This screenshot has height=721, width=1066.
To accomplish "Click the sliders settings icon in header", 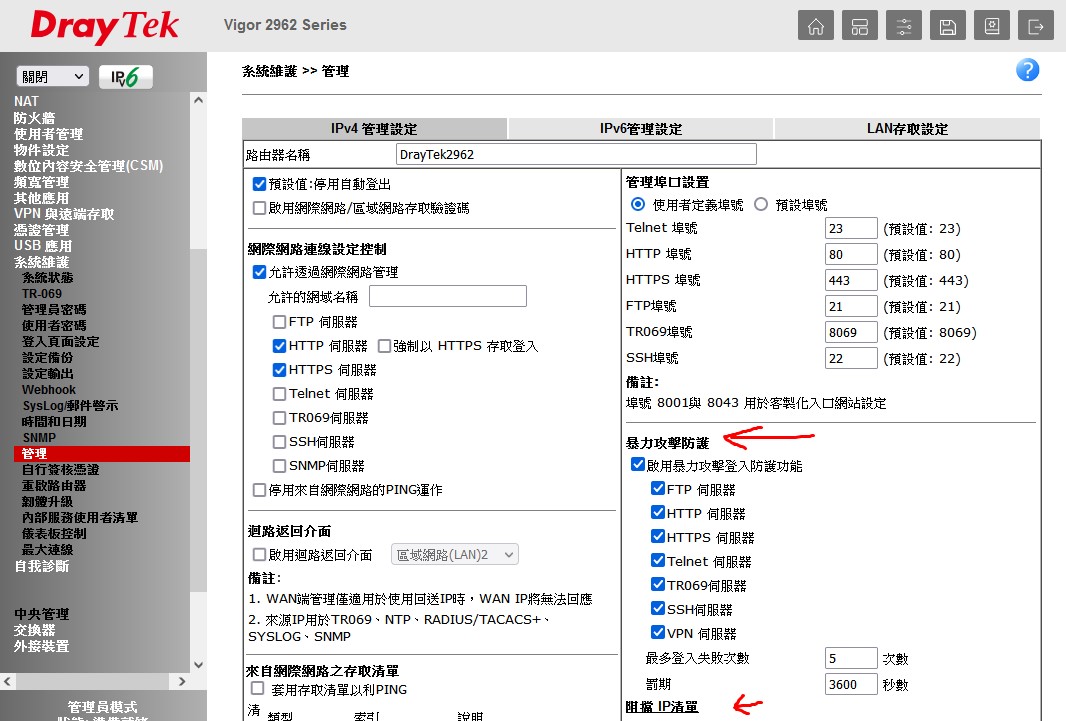I will coord(903,26).
